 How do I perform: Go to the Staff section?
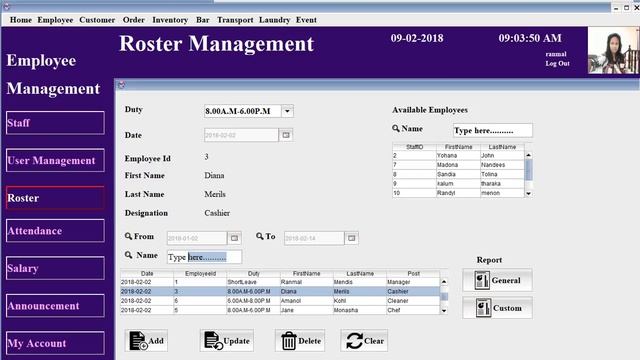click(55, 123)
